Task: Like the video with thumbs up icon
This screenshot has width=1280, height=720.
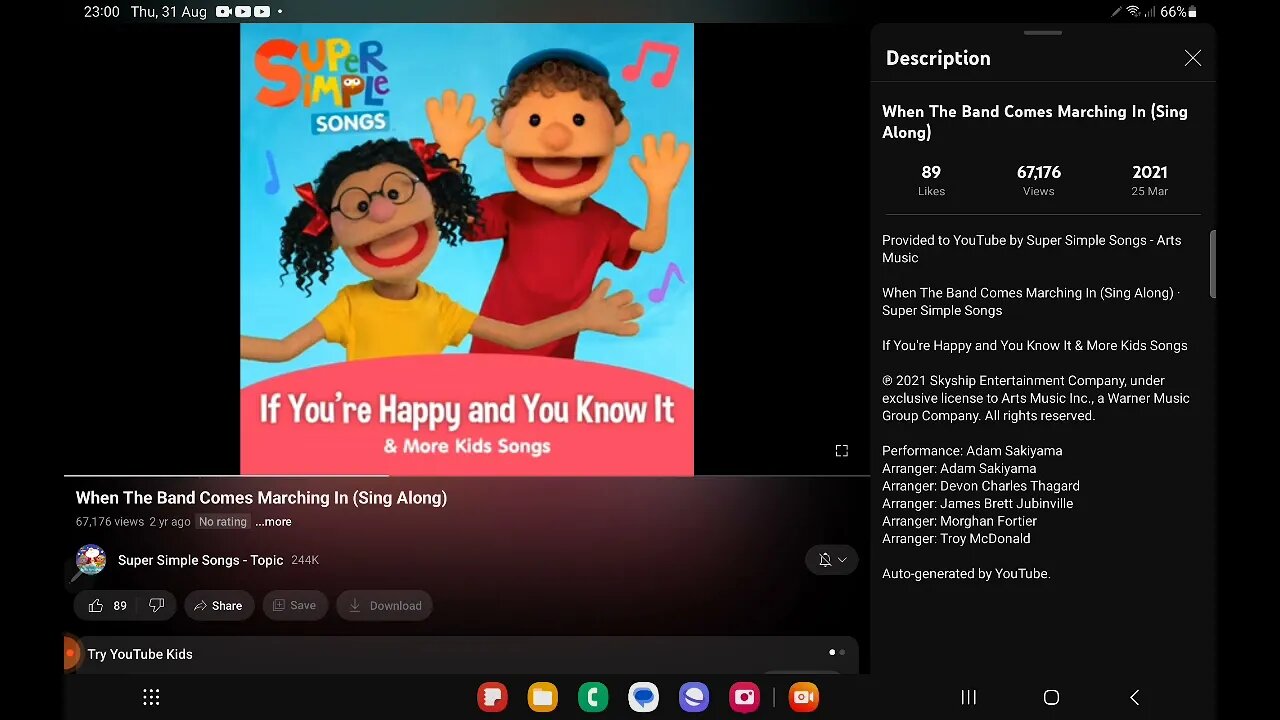Action: coord(97,605)
